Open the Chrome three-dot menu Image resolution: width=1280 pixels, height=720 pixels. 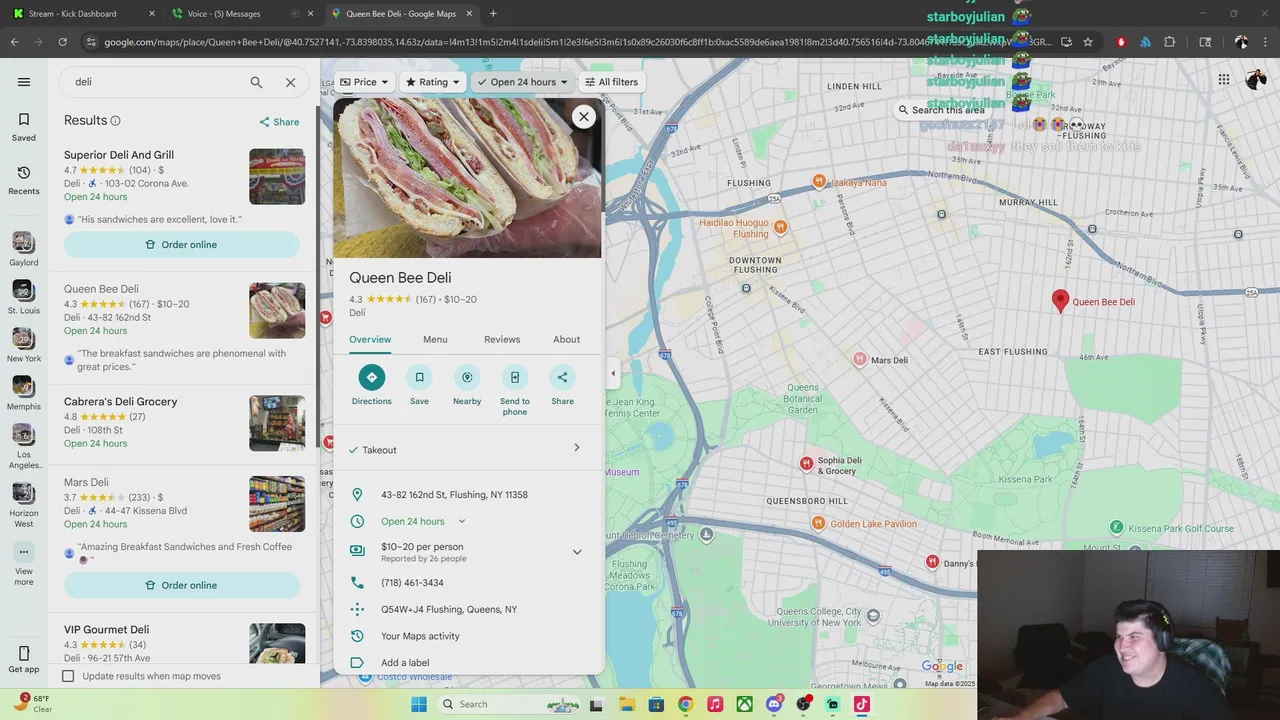[x=1265, y=42]
